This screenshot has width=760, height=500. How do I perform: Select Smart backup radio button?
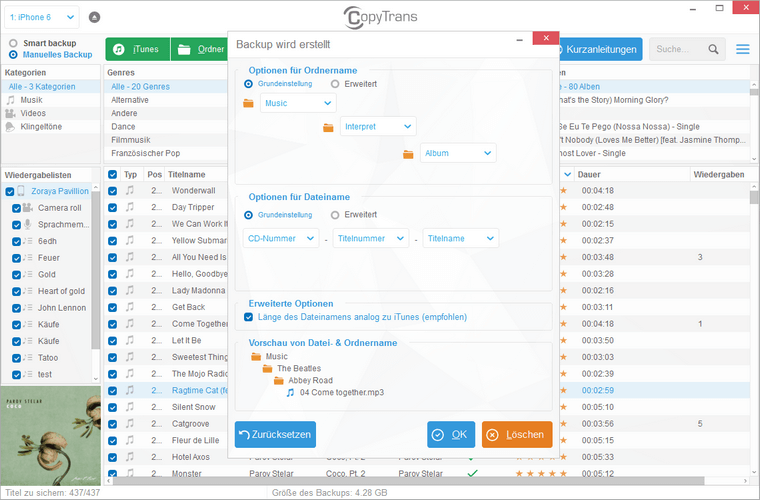tap(13, 43)
